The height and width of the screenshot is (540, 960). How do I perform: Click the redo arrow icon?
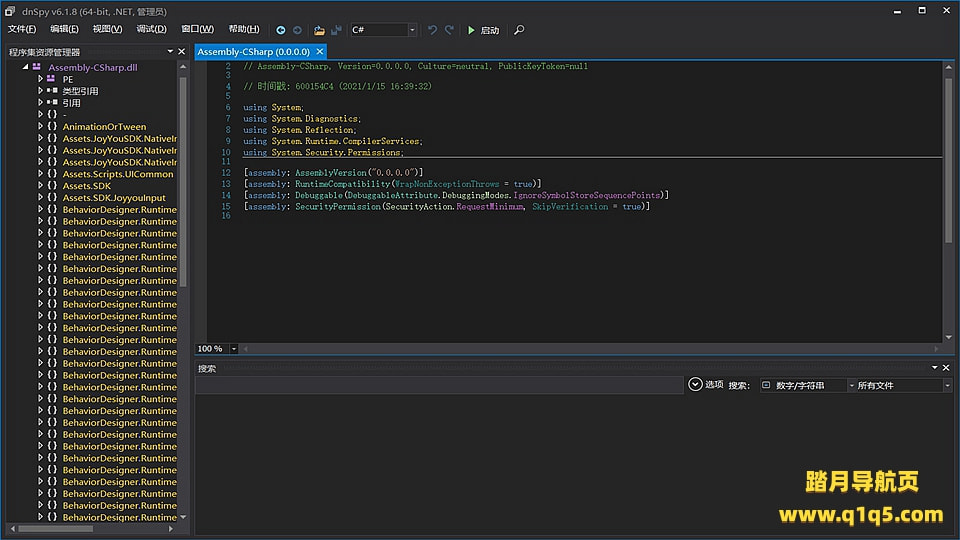pos(449,30)
